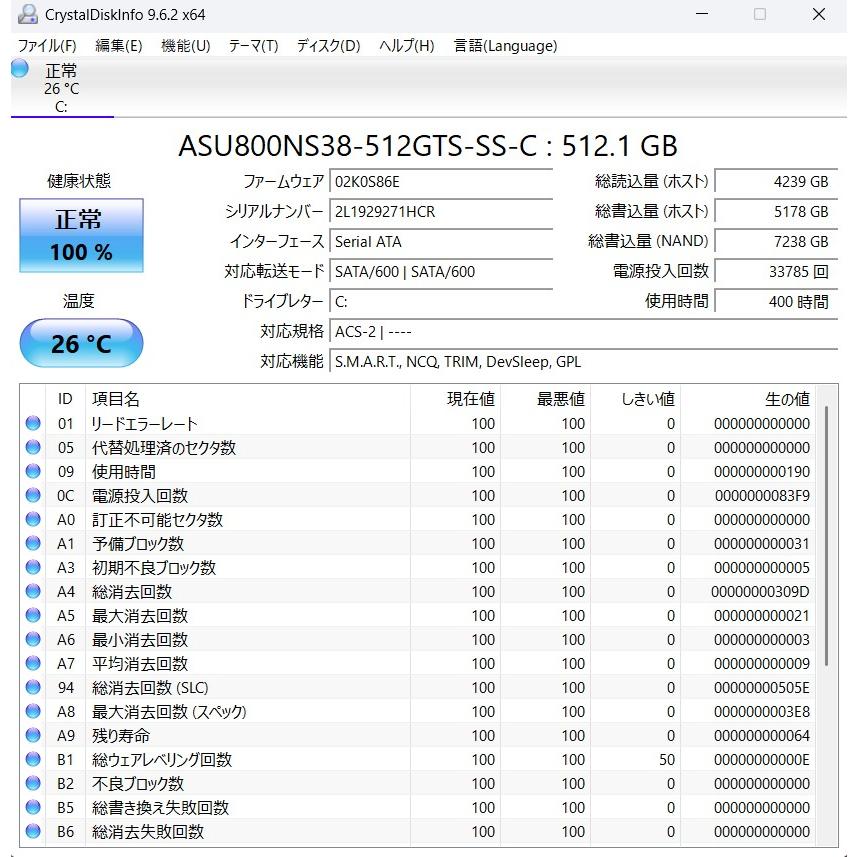
Task: Open the ファイル(F) menu
Action: tap(47, 45)
